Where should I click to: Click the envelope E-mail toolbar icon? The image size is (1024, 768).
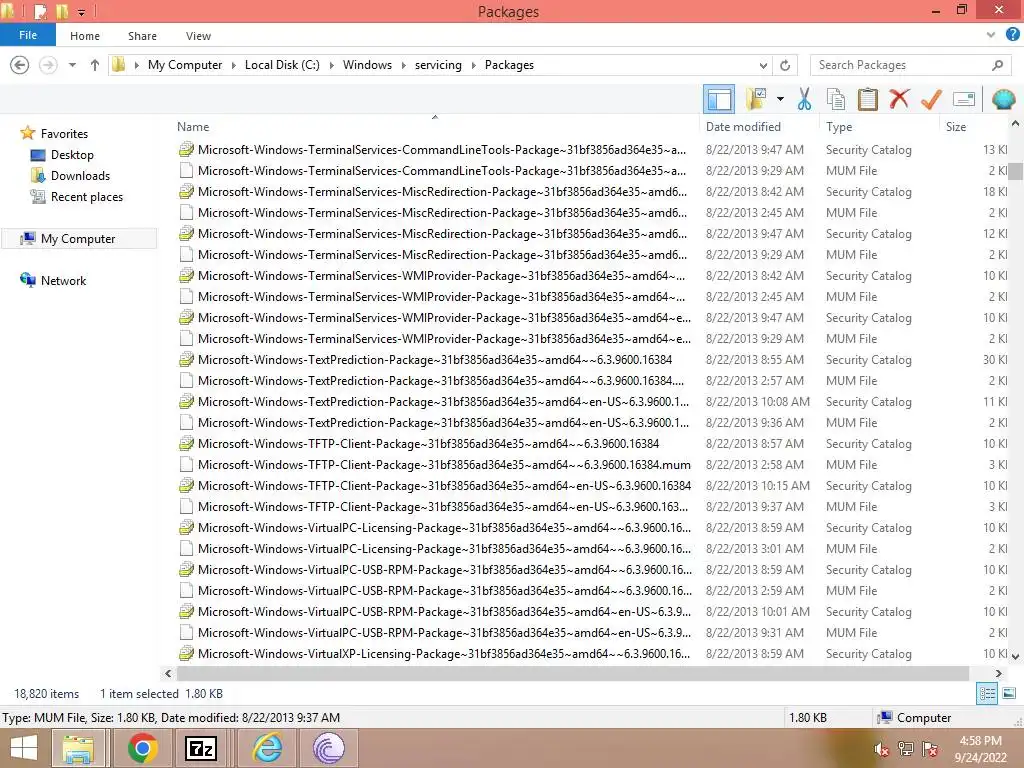coord(964,99)
